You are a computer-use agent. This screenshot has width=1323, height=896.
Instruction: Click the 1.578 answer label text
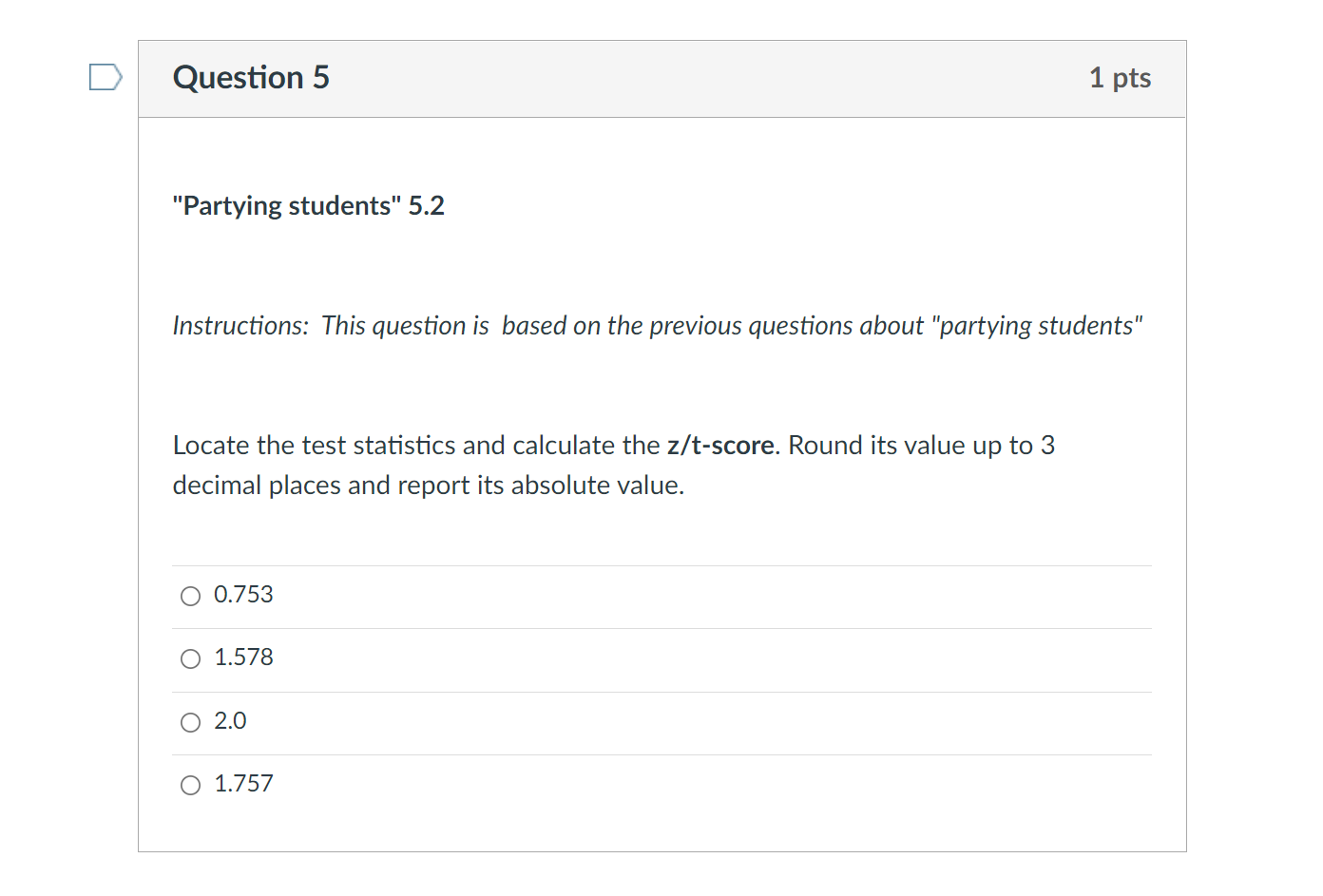(x=243, y=658)
